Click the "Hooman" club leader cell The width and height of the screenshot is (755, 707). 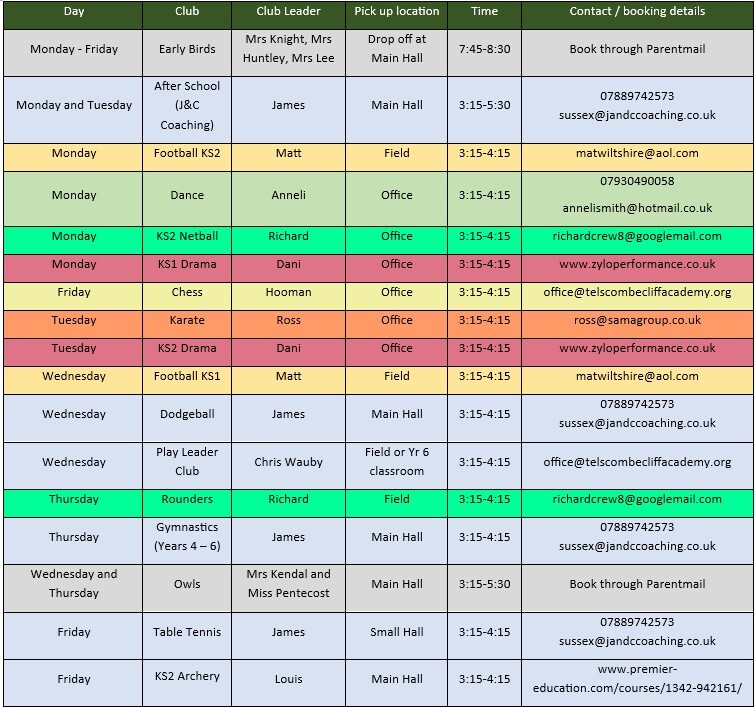[288, 293]
